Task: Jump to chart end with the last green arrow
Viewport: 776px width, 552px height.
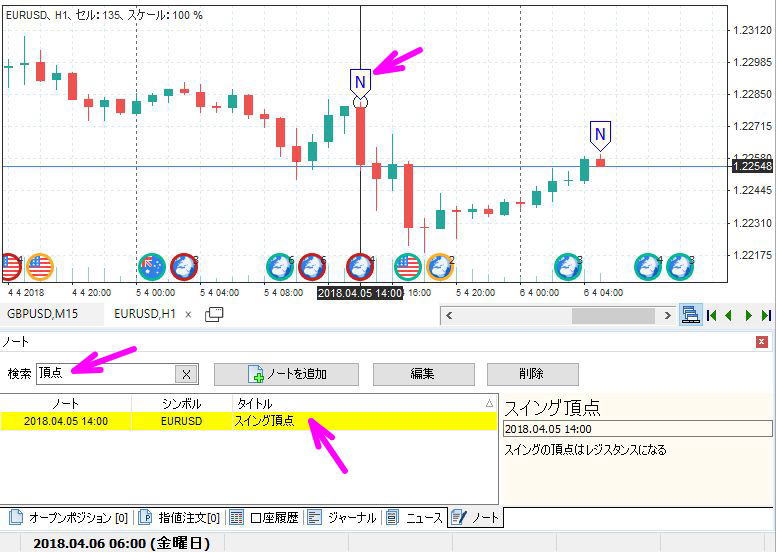Action: pos(766,315)
